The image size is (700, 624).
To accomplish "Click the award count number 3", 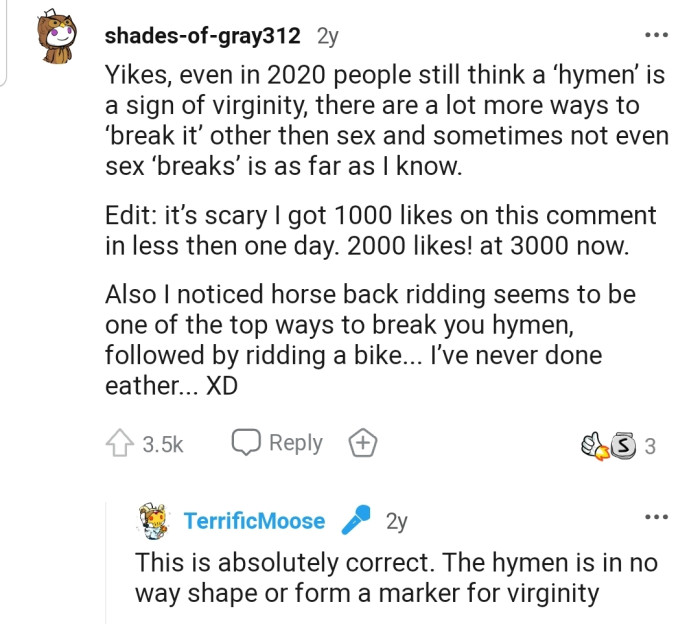I will 650,446.
